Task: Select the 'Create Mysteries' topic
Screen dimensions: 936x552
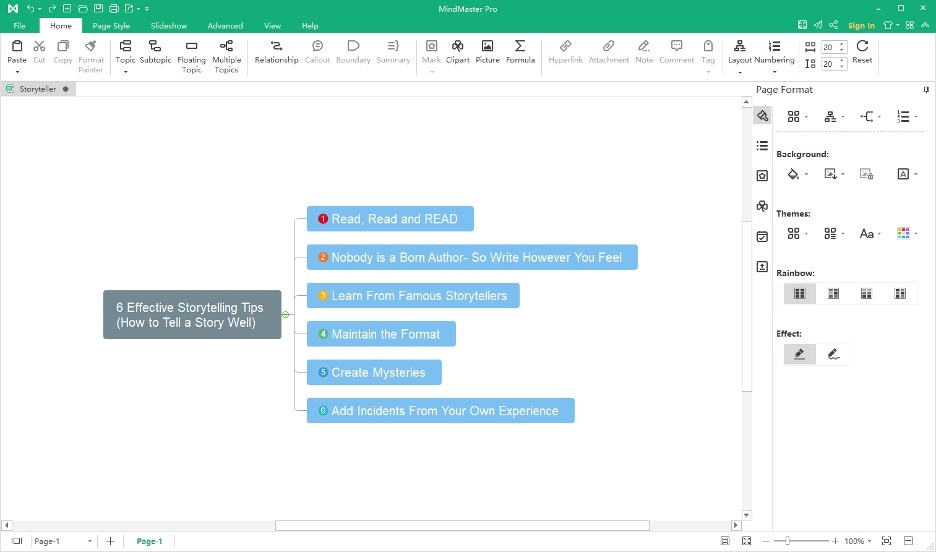Action: click(374, 372)
